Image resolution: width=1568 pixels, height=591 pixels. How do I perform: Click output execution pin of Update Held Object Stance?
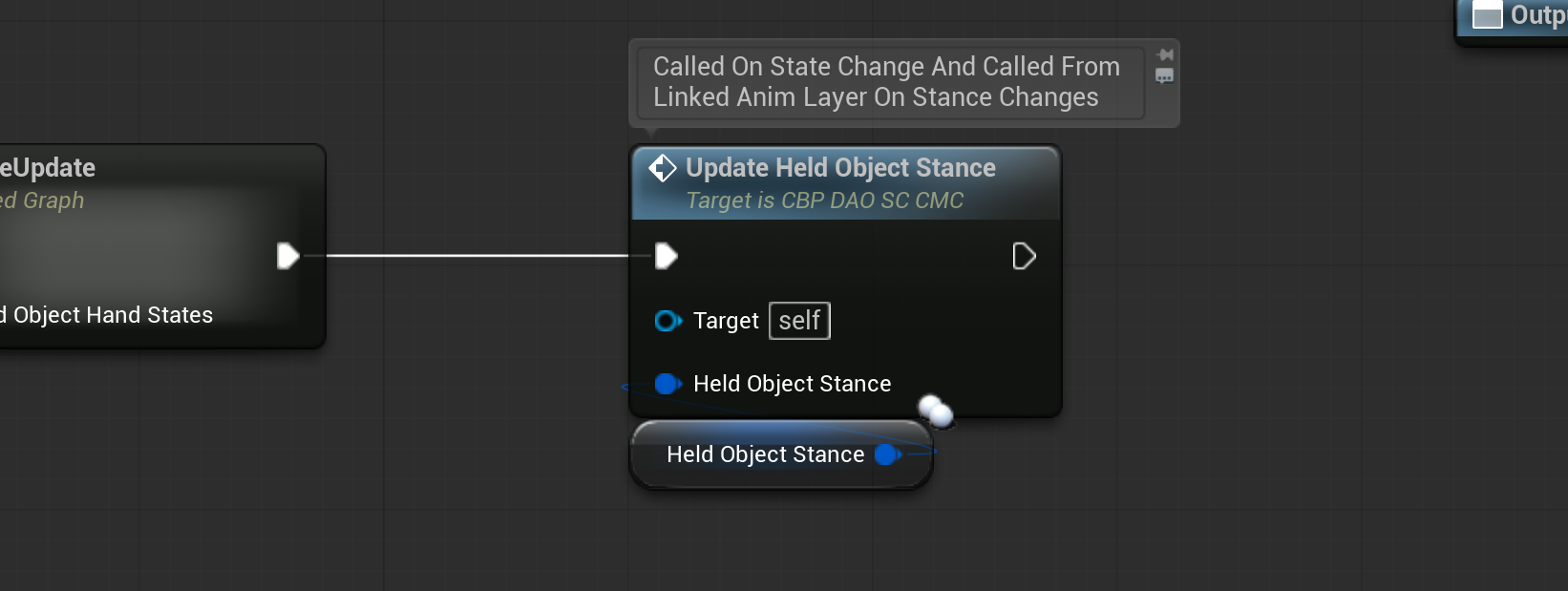1024,256
